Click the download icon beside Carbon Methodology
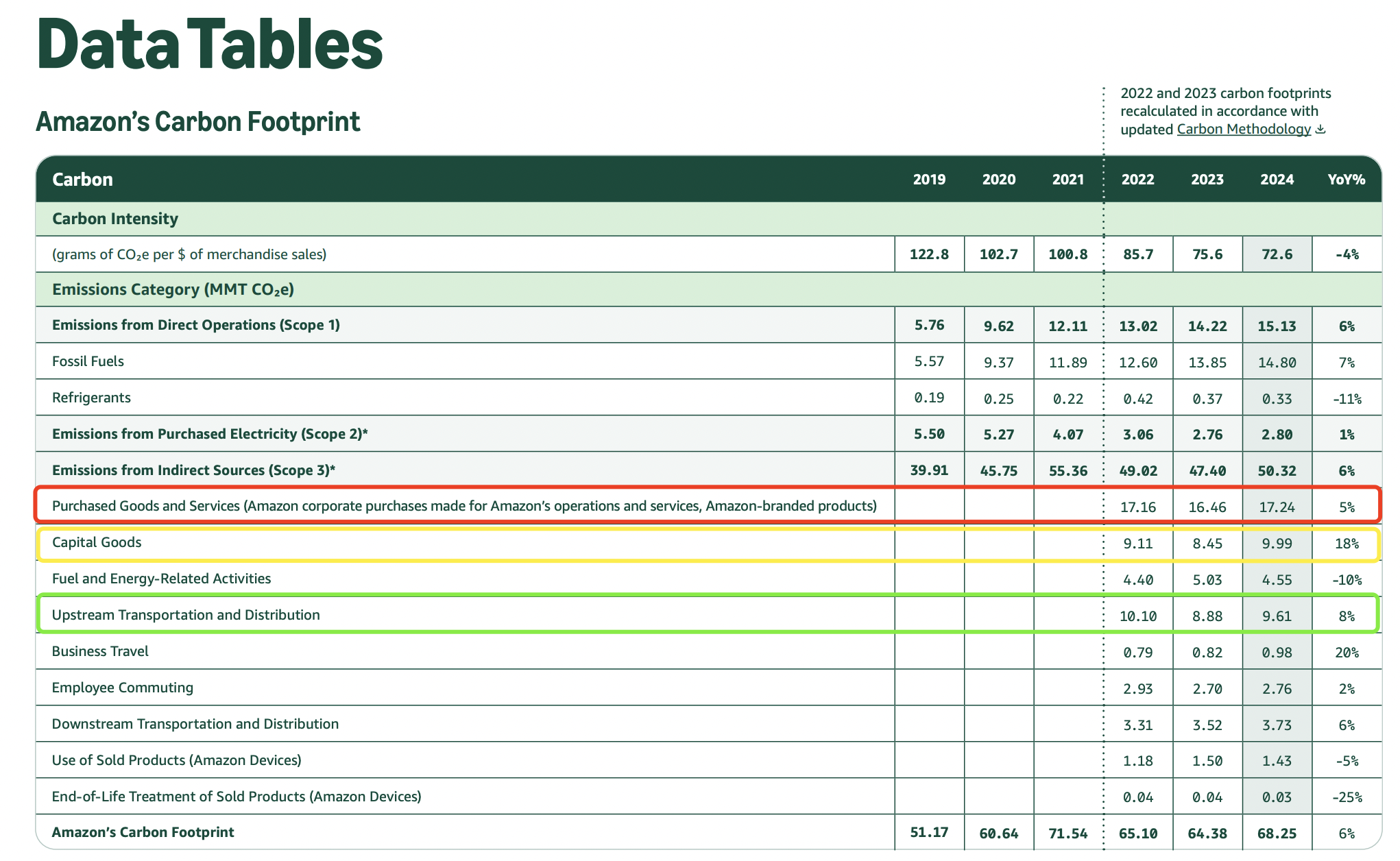Screen dimensions: 1400x861 1320,129
